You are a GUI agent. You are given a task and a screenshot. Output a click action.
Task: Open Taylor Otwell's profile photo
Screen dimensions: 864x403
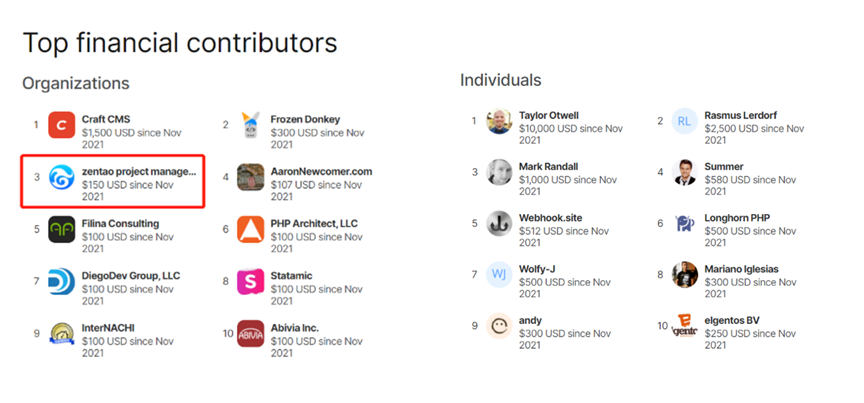pos(499,121)
